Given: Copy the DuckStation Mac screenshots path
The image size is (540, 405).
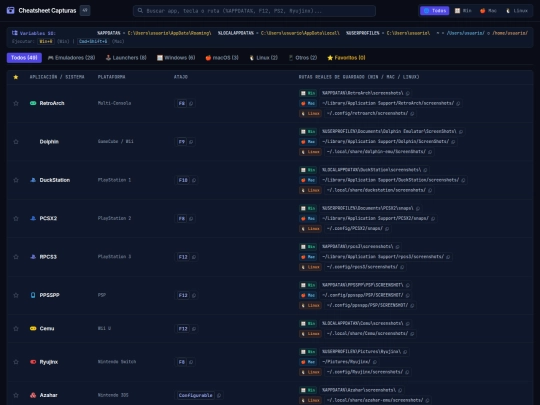Looking at the screenshot, I should coord(463,180).
